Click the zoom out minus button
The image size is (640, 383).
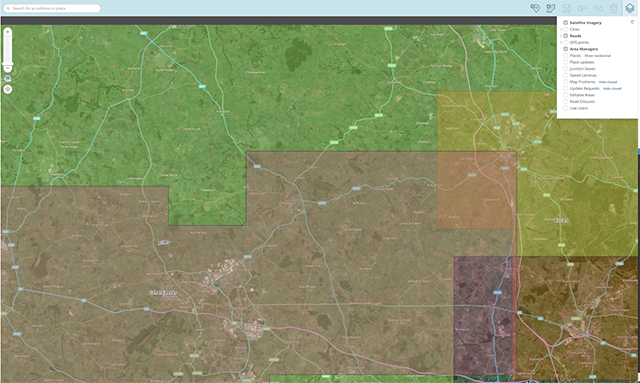click(7, 68)
